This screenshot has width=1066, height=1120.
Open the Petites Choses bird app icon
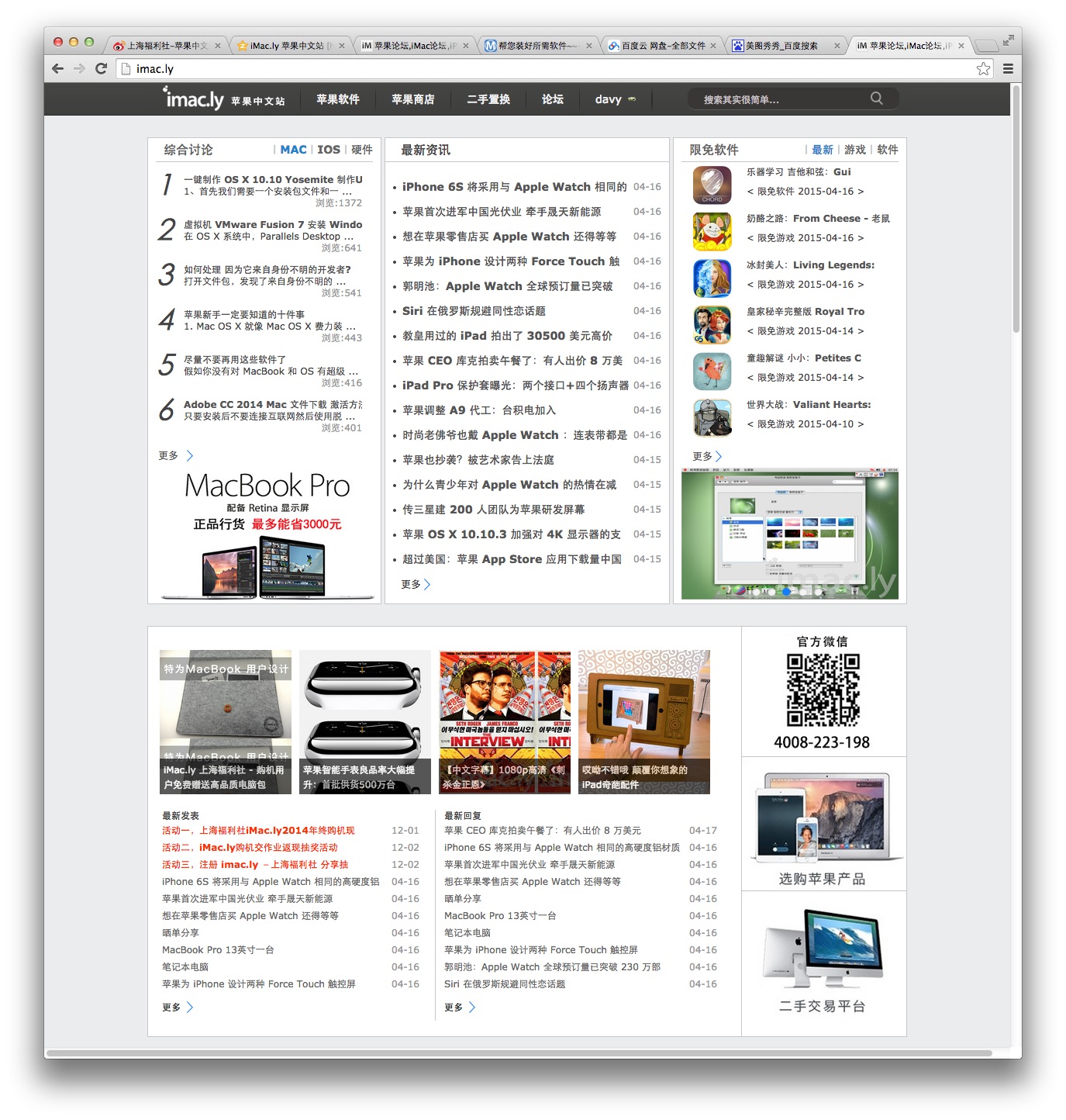click(x=712, y=371)
